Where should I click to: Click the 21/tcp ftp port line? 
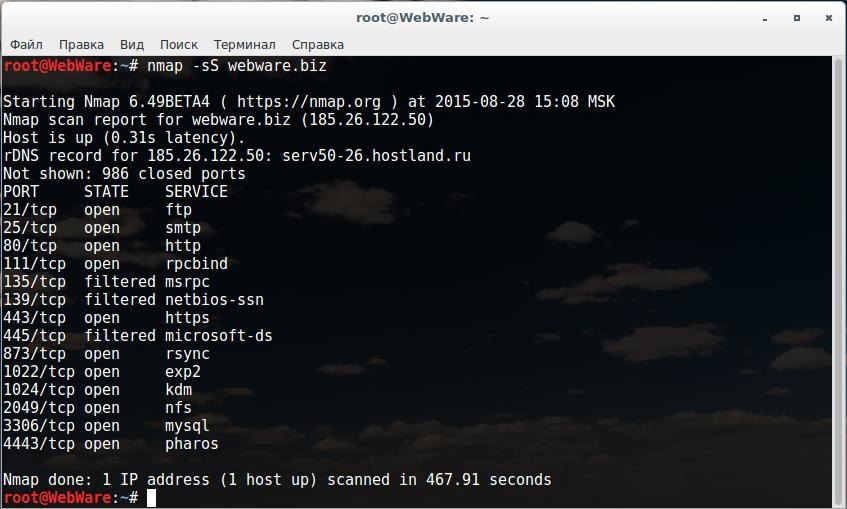click(97, 210)
